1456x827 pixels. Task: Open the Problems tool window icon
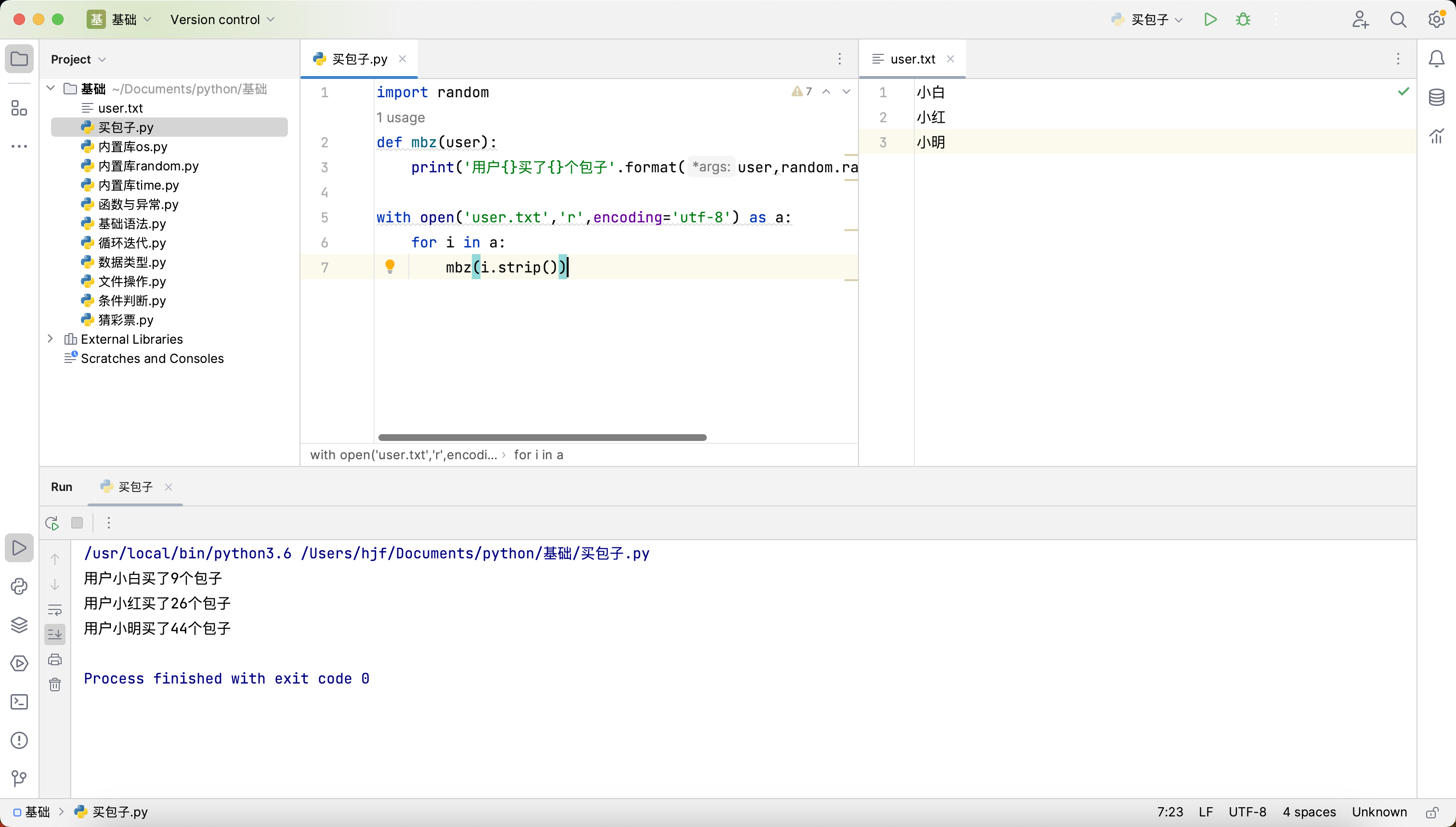(x=19, y=740)
